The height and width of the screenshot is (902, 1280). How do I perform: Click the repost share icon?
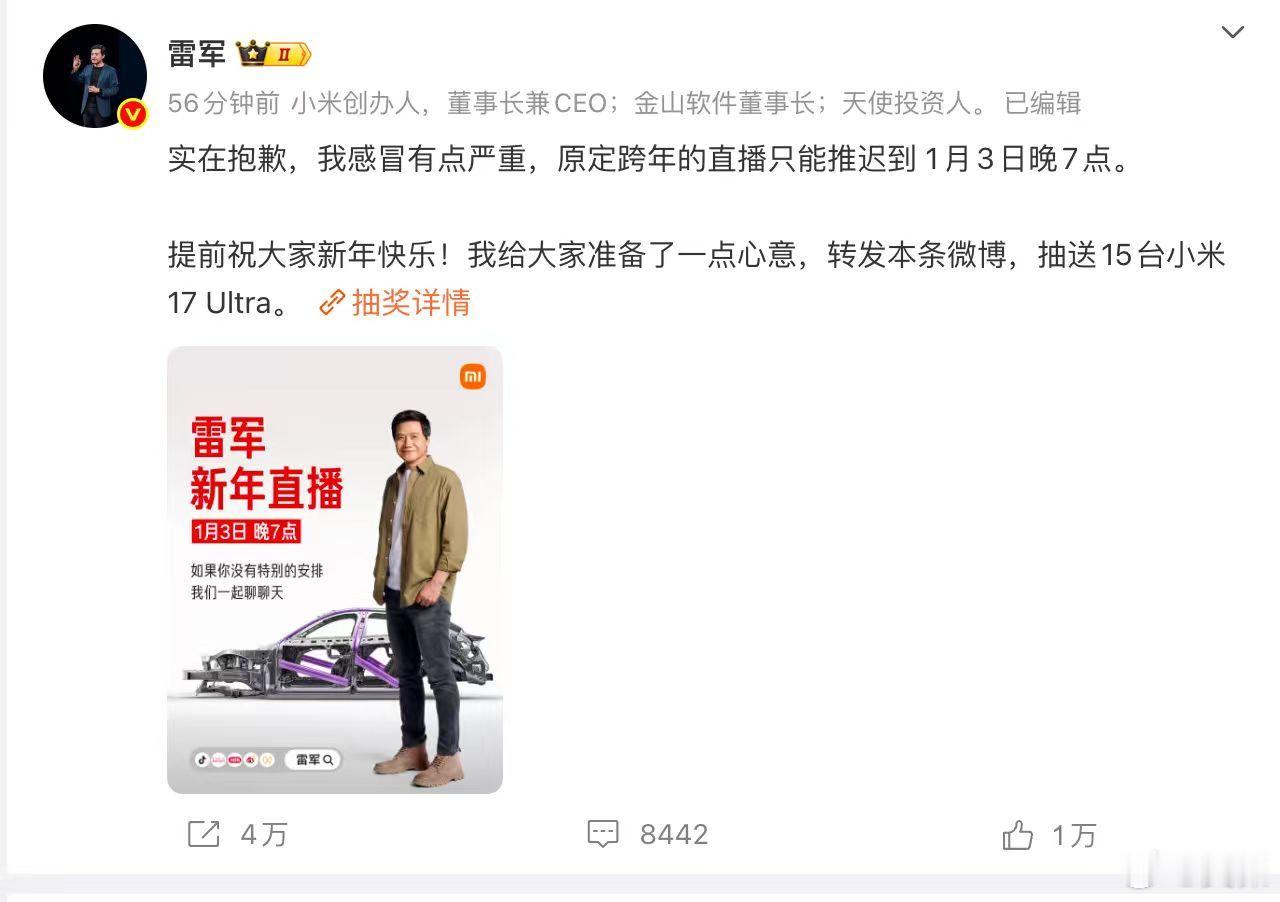point(204,834)
